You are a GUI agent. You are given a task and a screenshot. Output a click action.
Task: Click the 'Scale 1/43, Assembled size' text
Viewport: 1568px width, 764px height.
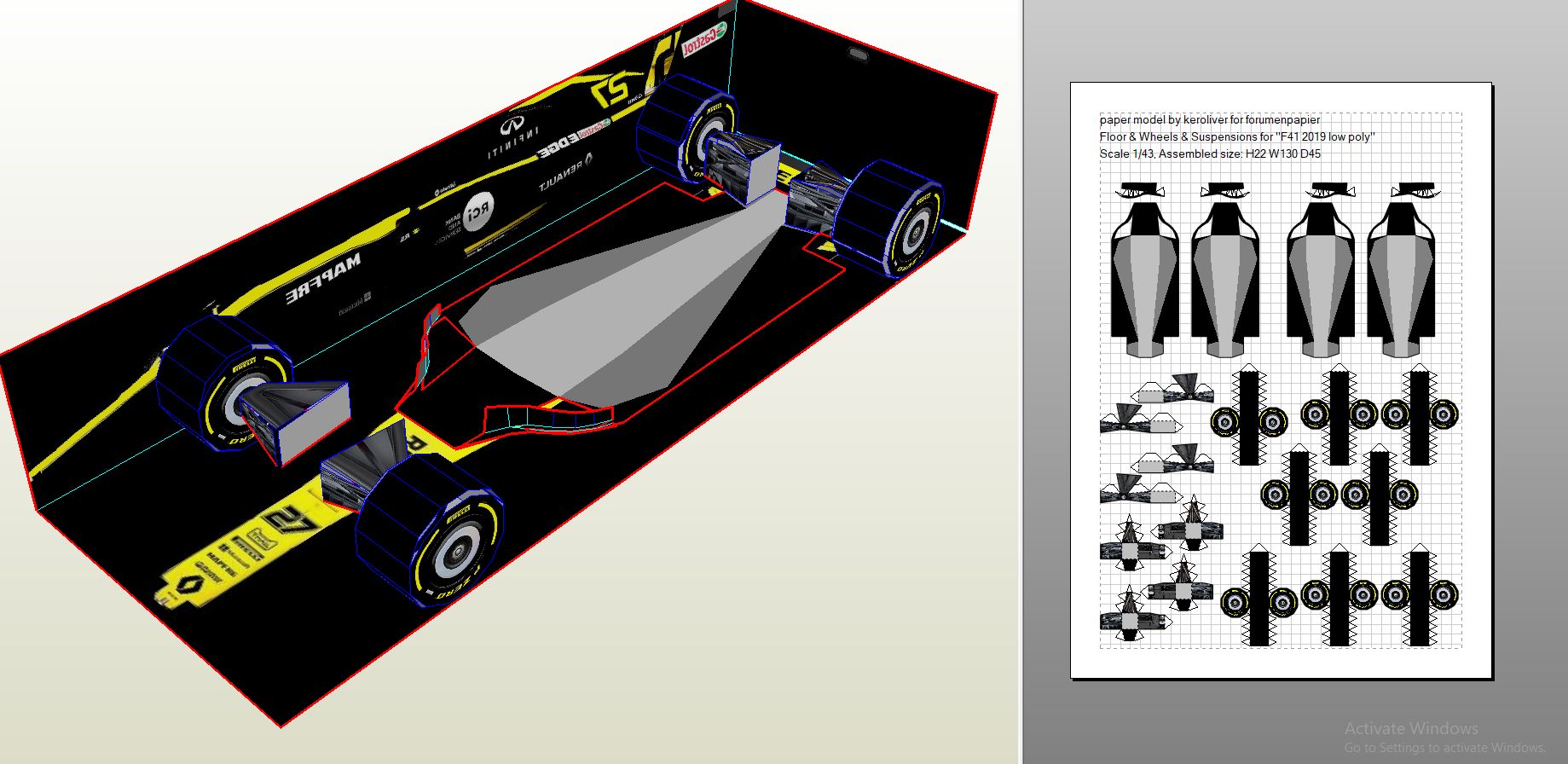pyautogui.click(x=1210, y=153)
